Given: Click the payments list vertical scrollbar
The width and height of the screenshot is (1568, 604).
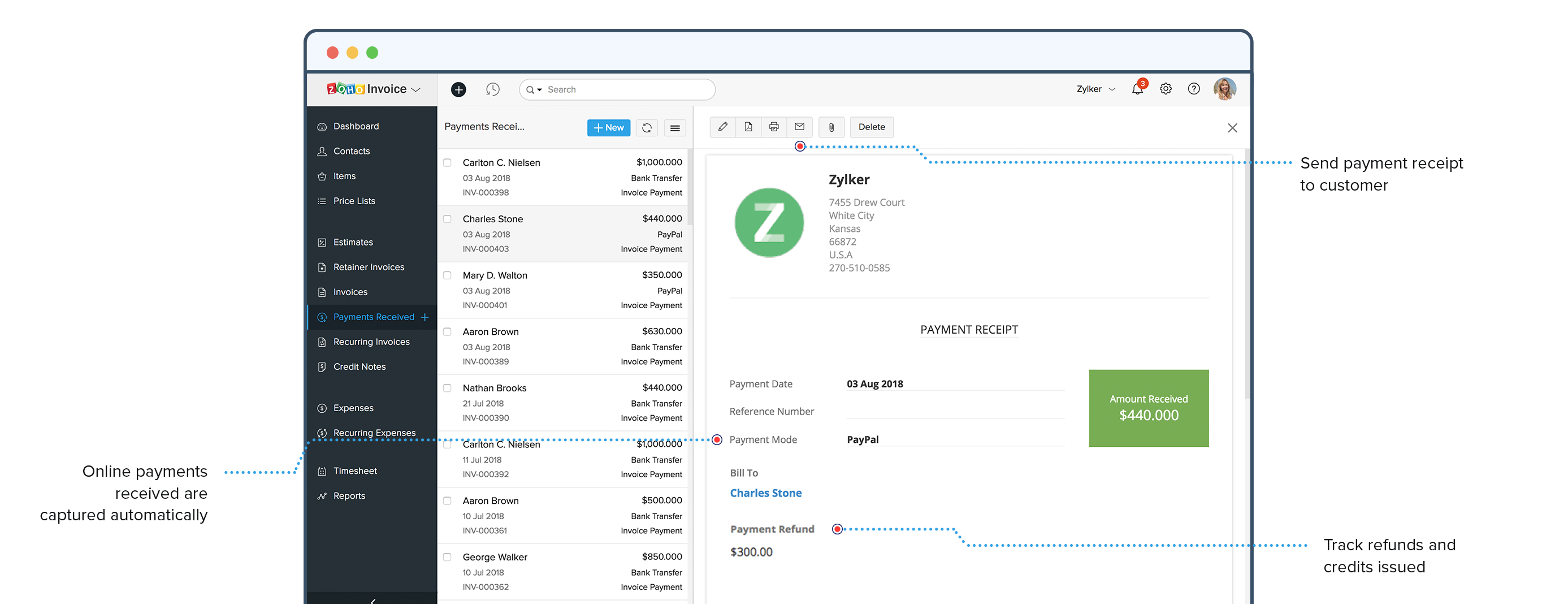Looking at the screenshot, I should (x=690, y=187).
